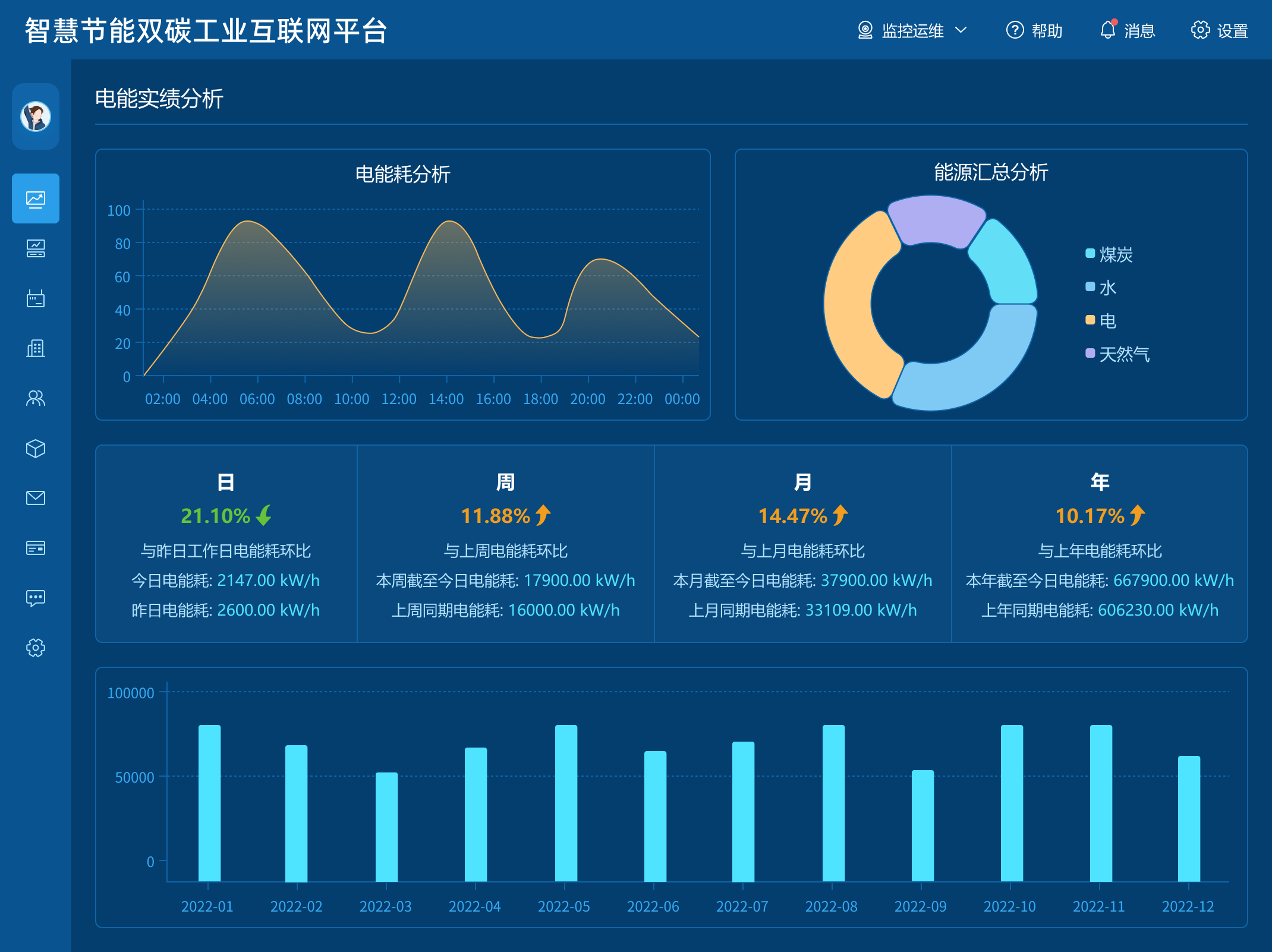Click the building/enterprise sidebar icon
The width and height of the screenshot is (1272, 952).
pyautogui.click(x=36, y=349)
